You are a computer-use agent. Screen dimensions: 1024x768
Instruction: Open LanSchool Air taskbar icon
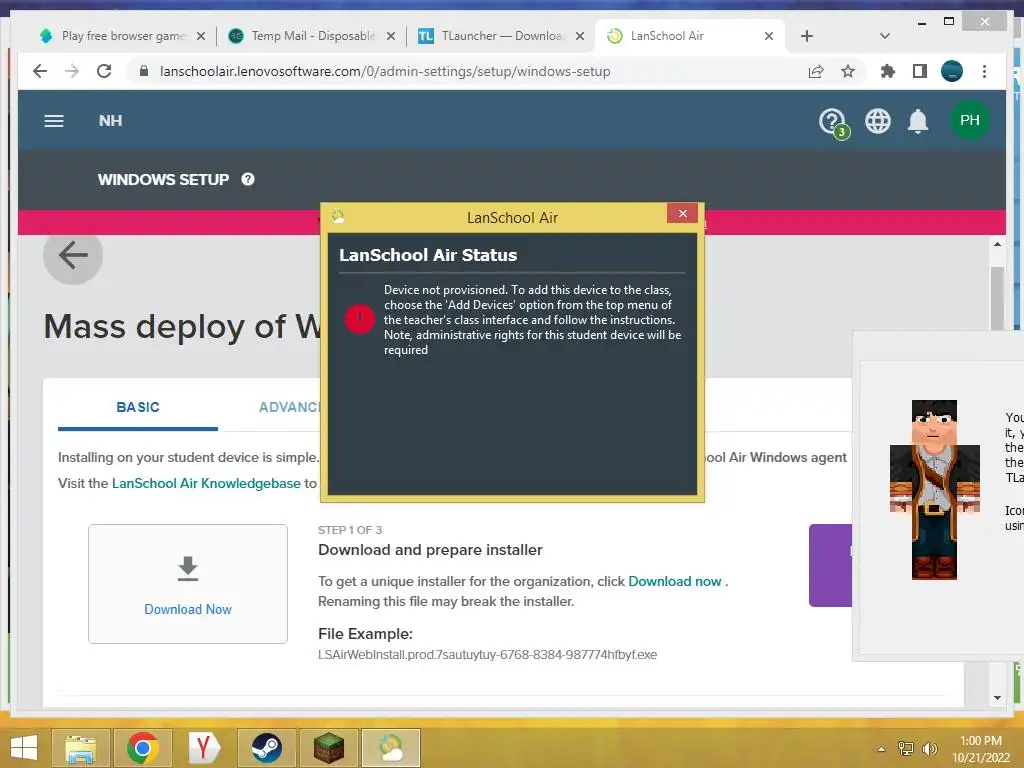click(391, 748)
